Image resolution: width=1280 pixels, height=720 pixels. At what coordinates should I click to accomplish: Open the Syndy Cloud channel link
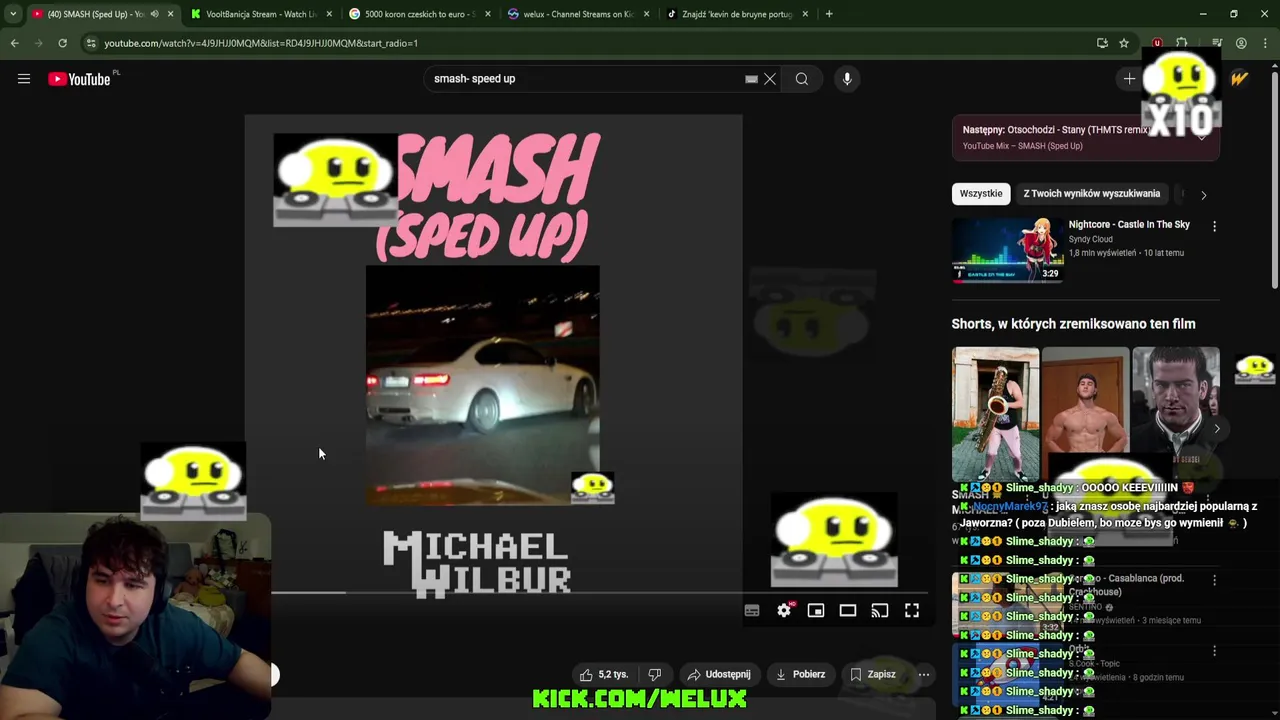(1090, 240)
